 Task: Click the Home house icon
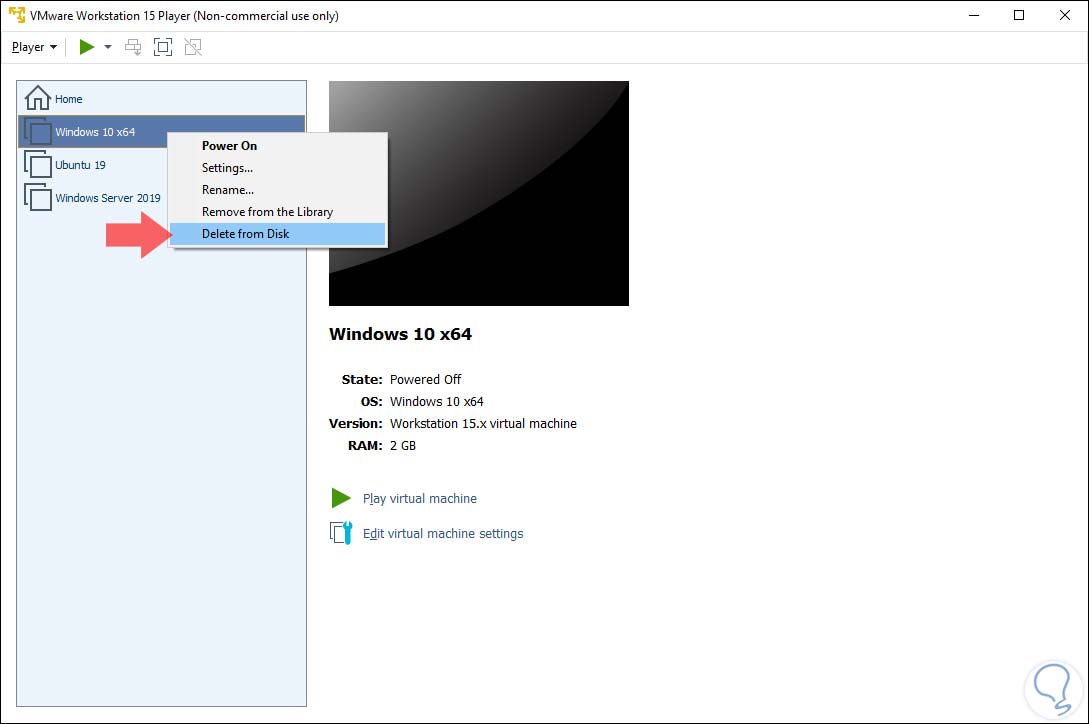(38, 98)
